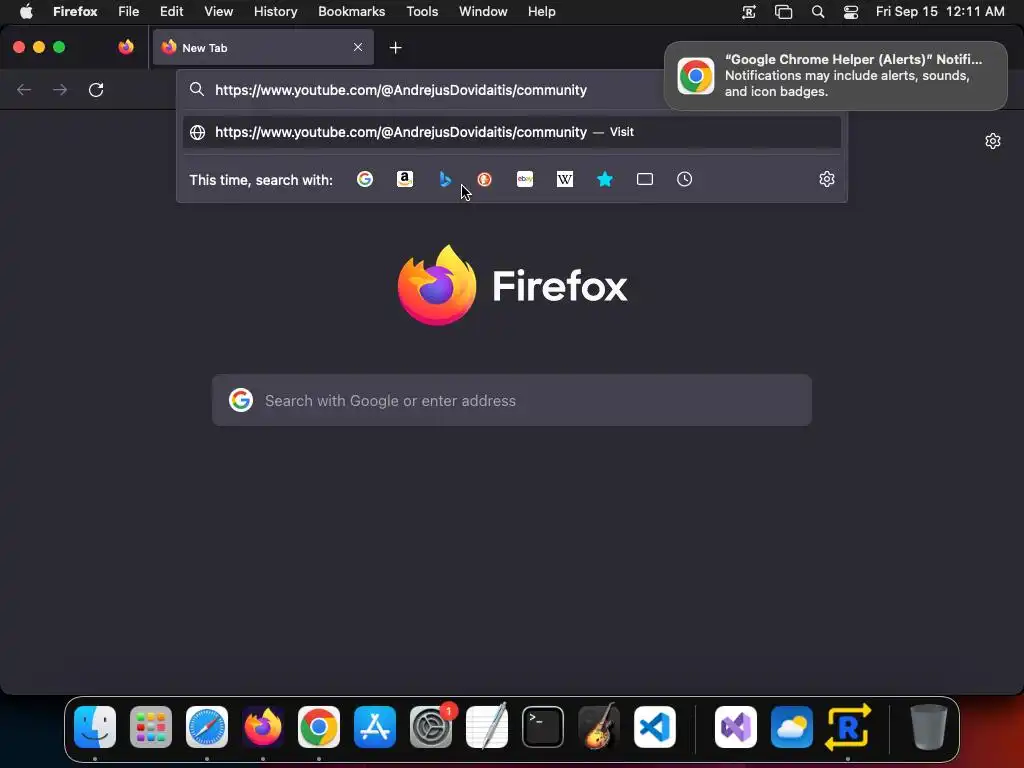Open TextEdit from the Dock

(487, 727)
